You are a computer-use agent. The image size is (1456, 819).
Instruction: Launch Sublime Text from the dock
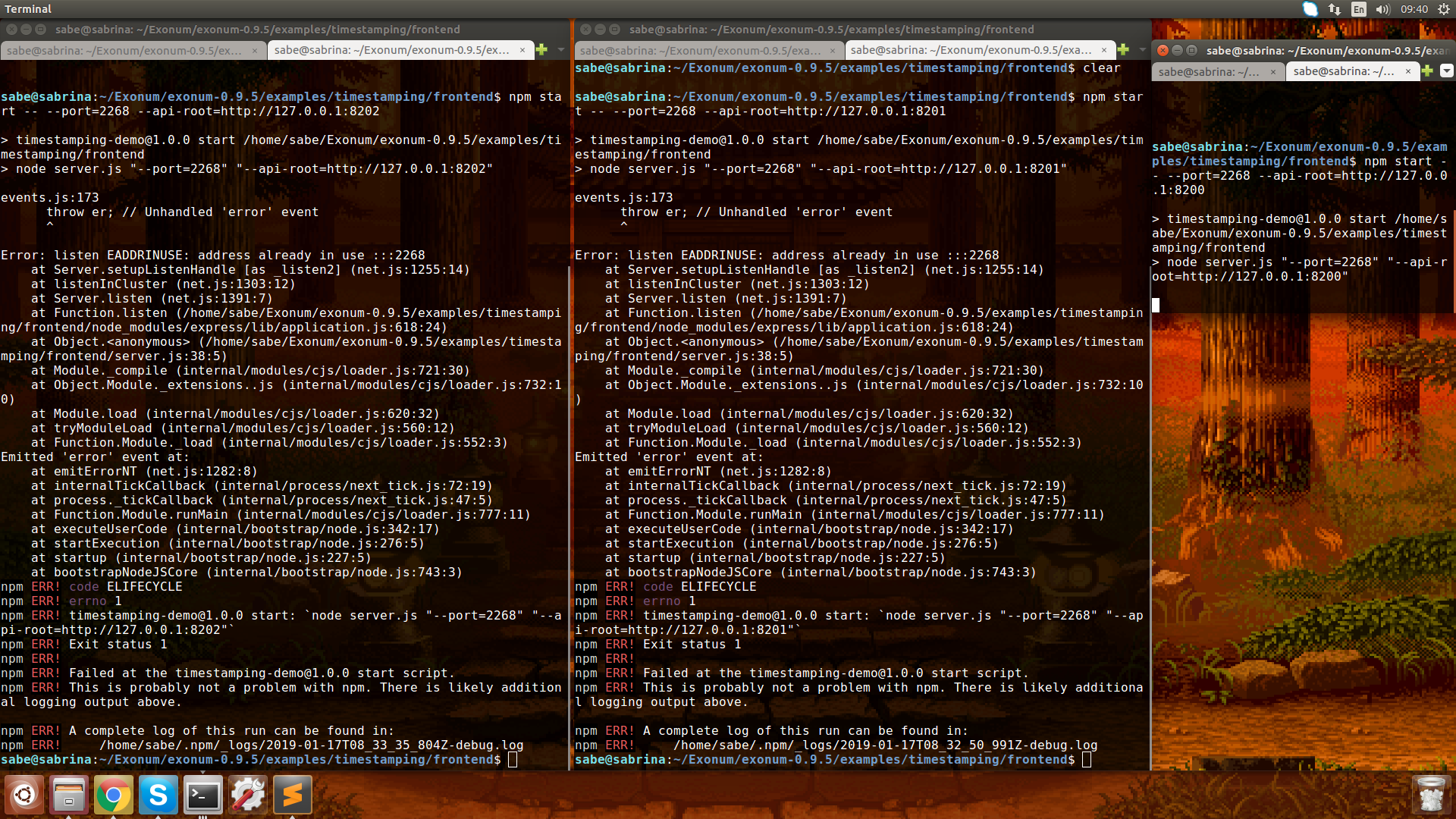292,795
